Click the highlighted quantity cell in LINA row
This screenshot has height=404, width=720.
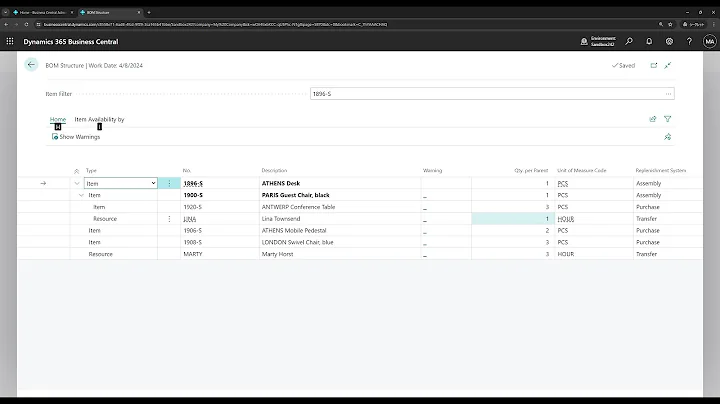click(512, 219)
